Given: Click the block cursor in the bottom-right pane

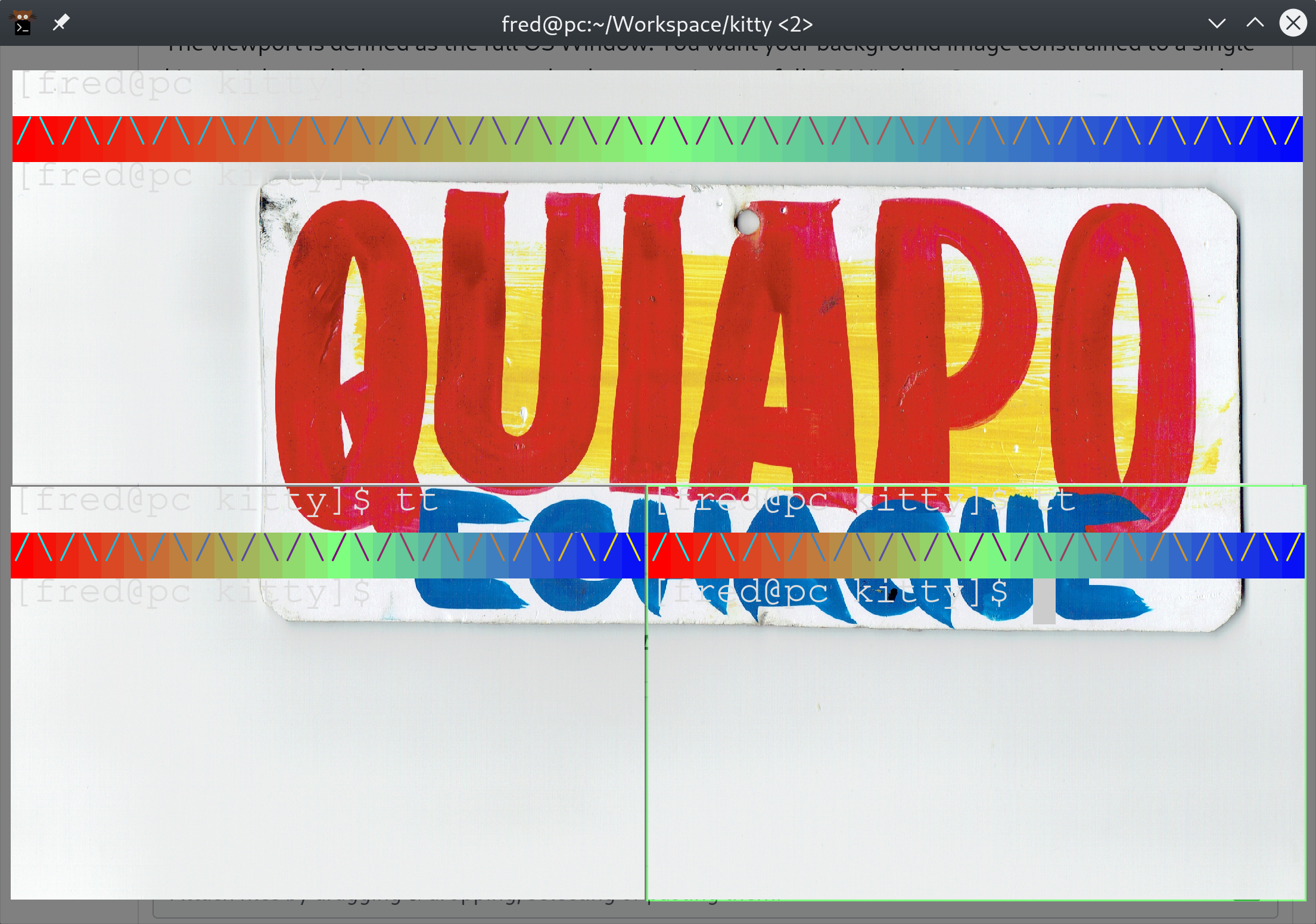Looking at the screenshot, I should coord(1044,601).
